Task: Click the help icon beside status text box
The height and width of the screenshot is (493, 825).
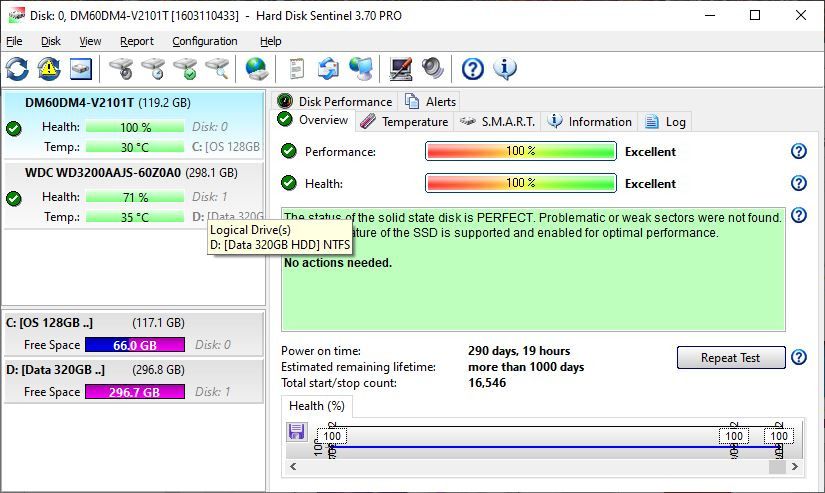Action: click(799, 215)
